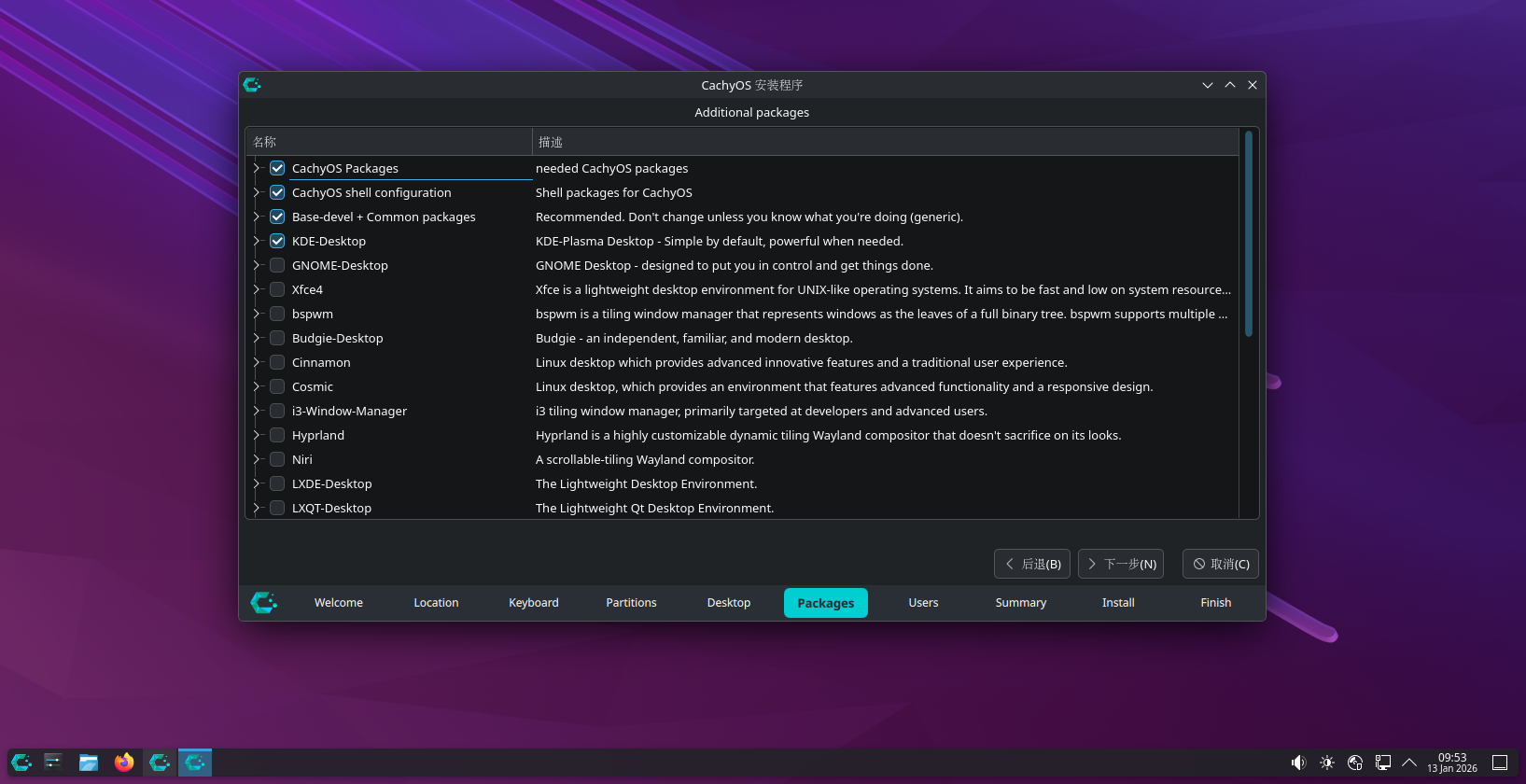Screen dimensions: 1526x784
Task: Launch Firefox from the taskbar
Action: point(124,763)
